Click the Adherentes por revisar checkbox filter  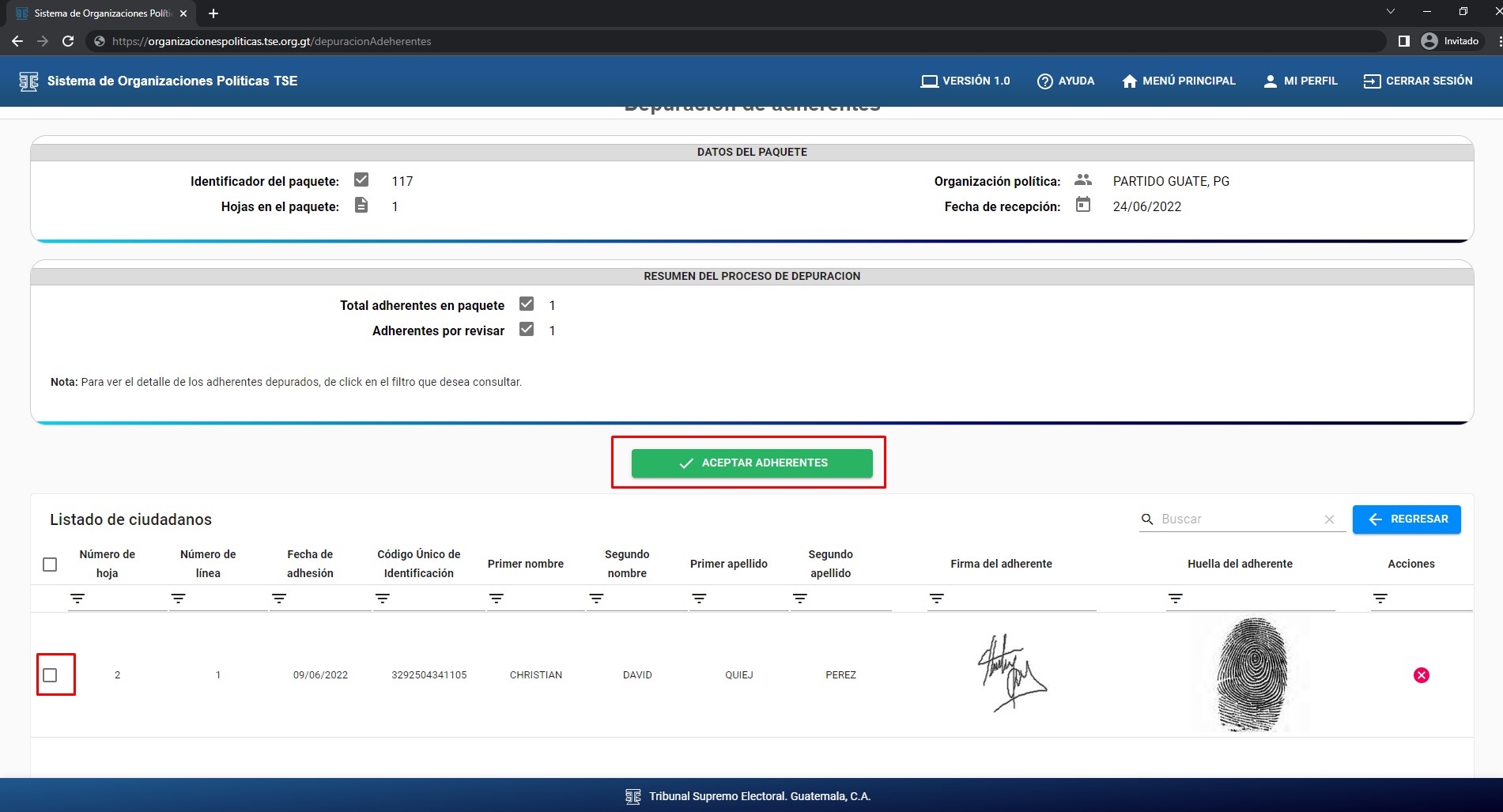(x=527, y=330)
